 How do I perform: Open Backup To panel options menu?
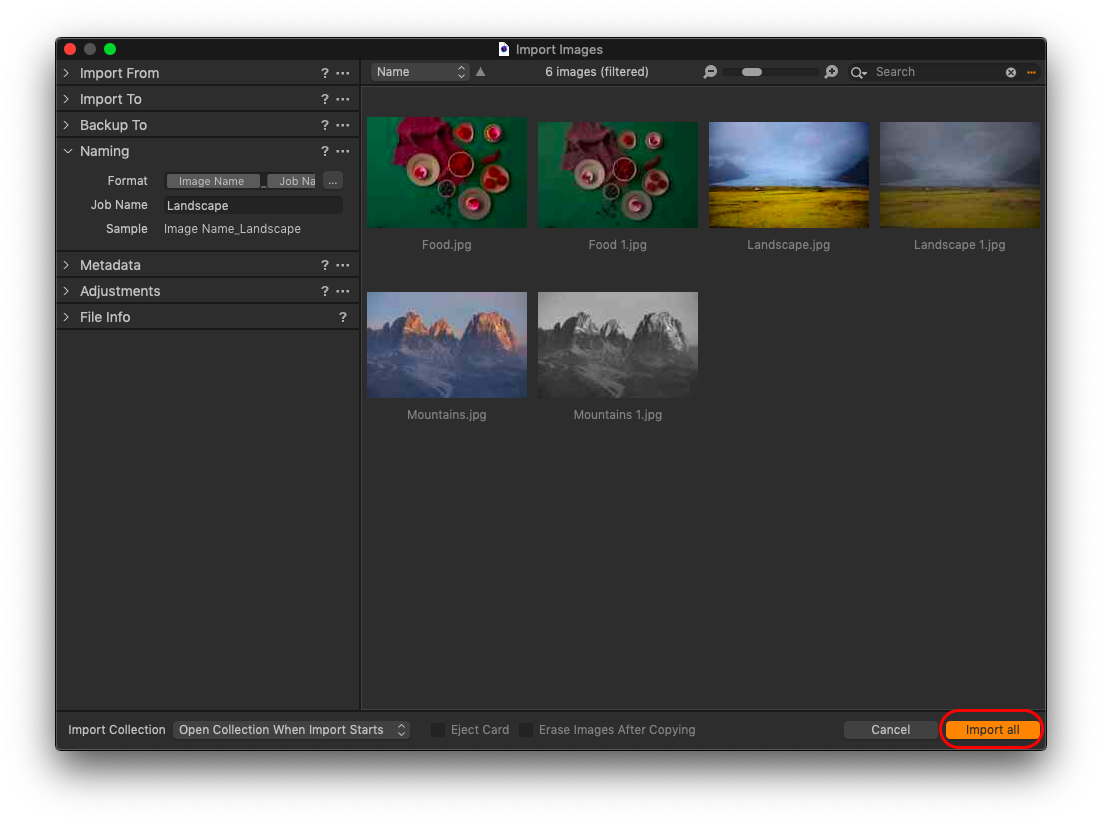[343, 125]
